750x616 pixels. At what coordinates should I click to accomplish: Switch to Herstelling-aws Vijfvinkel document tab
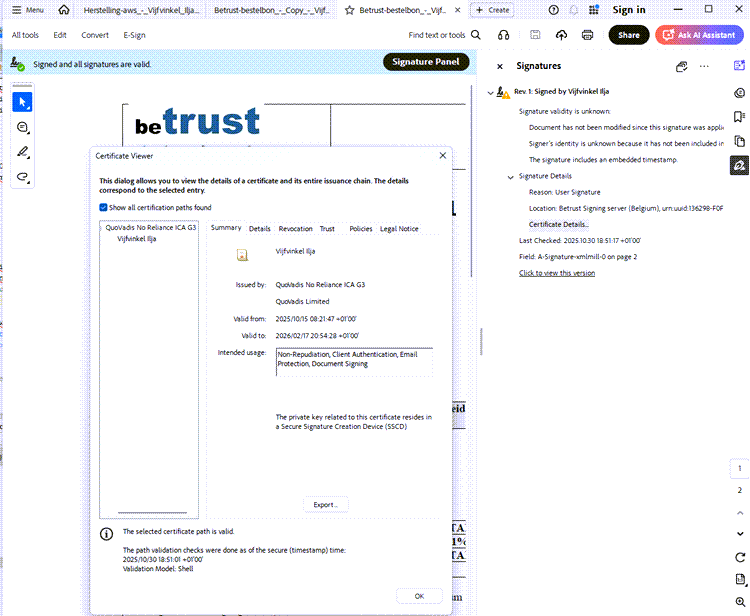pyautogui.click(x=141, y=10)
